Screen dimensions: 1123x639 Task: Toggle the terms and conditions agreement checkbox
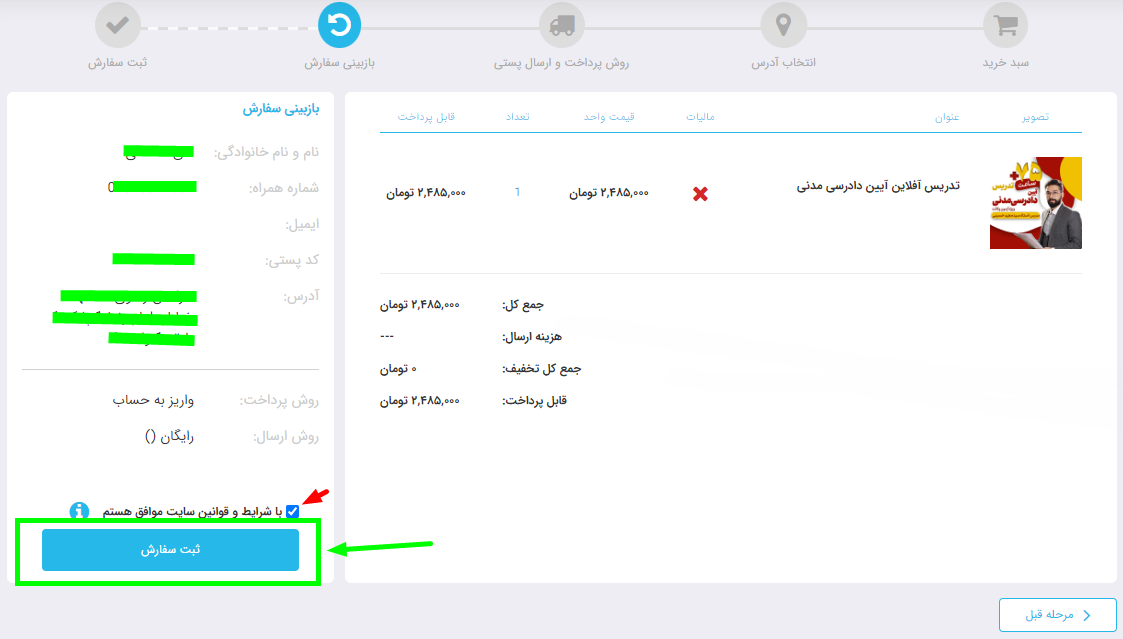(x=292, y=511)
